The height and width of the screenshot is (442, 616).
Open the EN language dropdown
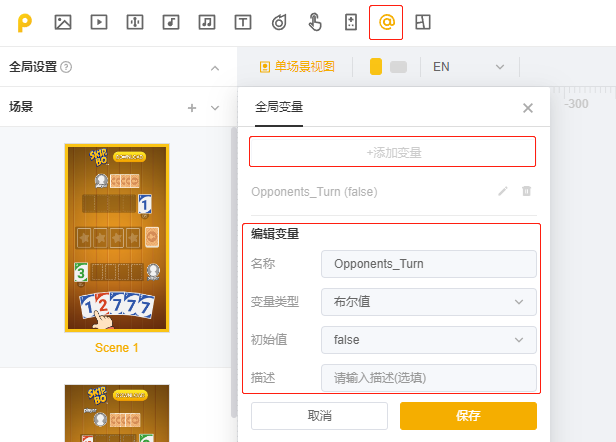pyautogui.click(x=468, y=67)
